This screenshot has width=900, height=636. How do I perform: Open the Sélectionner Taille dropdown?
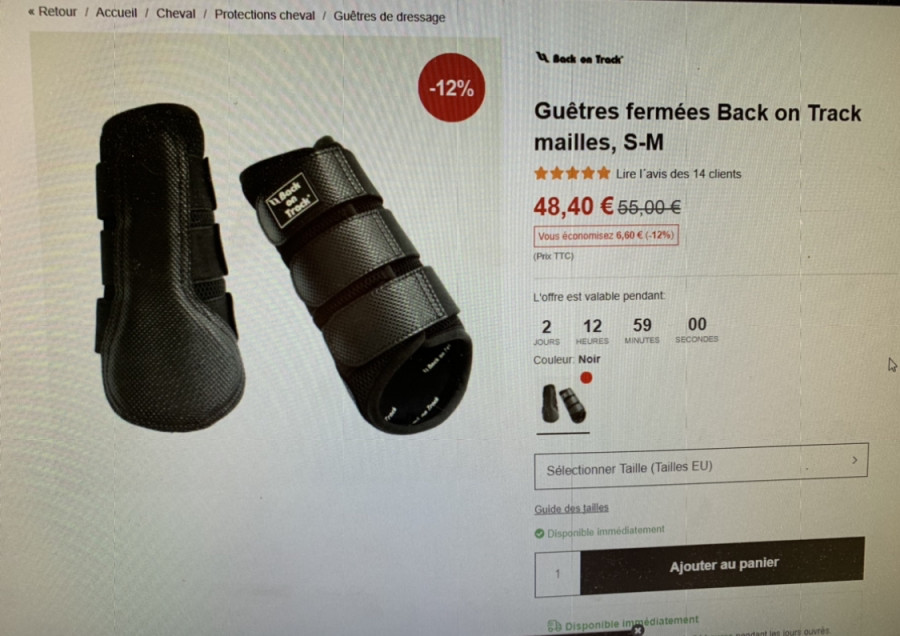[x=701, y=467]
